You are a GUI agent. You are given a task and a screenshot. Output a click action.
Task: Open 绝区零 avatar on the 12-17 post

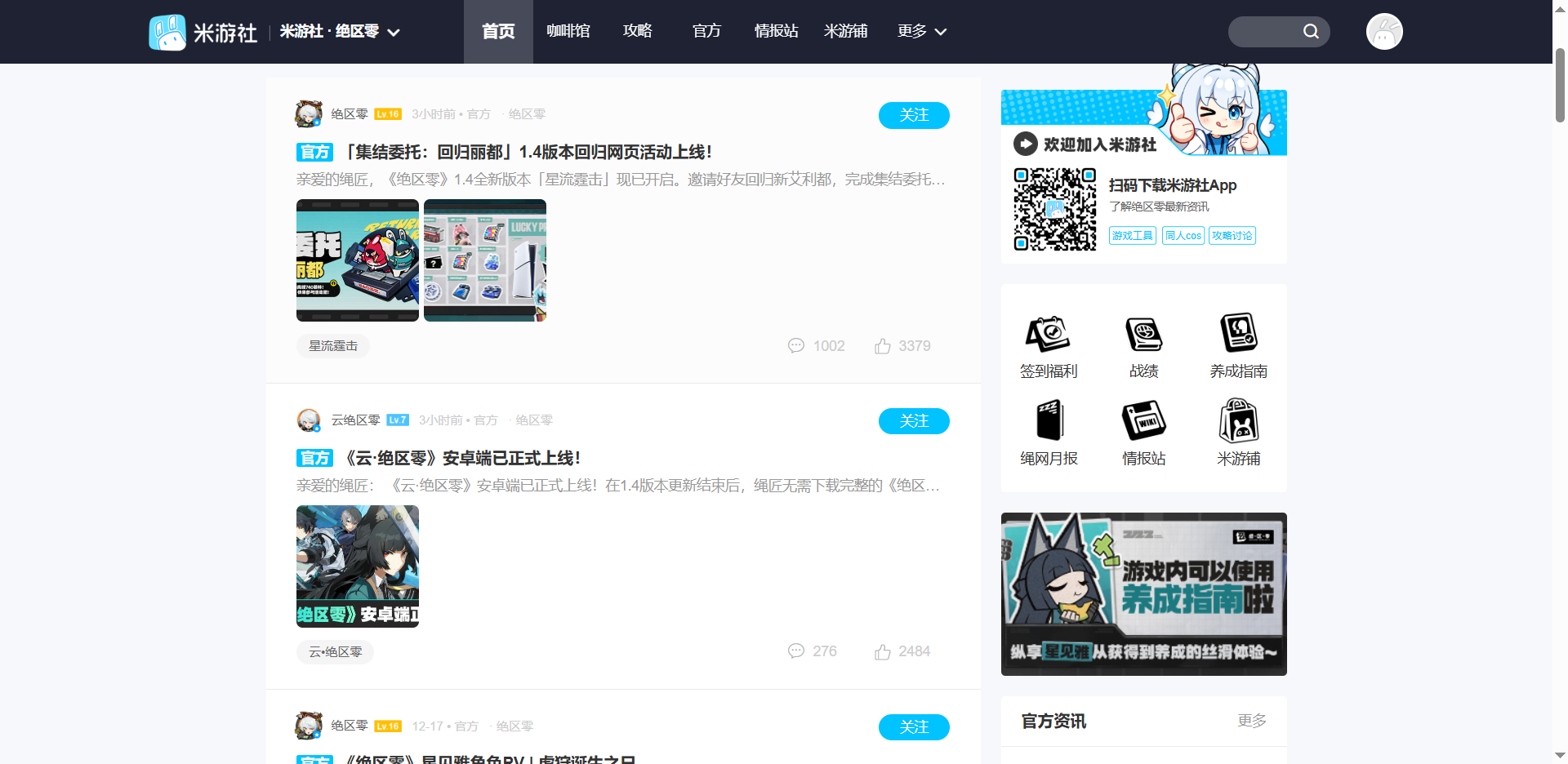pos(309,726)
